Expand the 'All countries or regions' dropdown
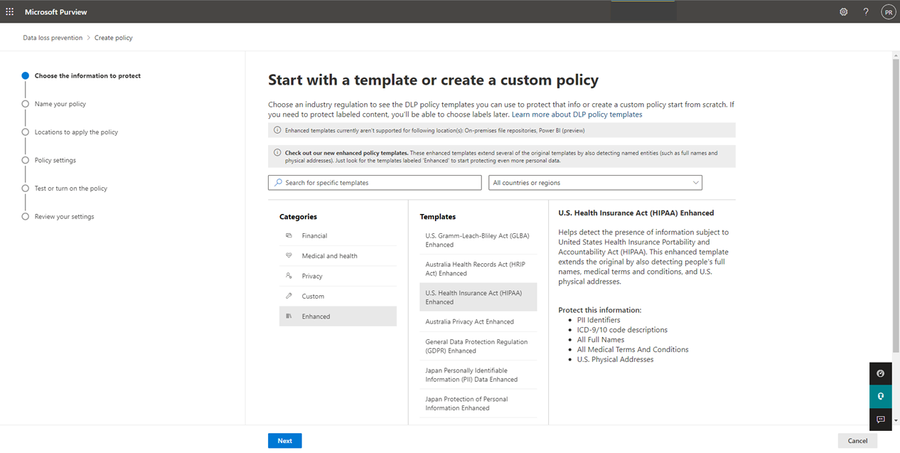Screen dimensions: 900x453 coord(595,183)
